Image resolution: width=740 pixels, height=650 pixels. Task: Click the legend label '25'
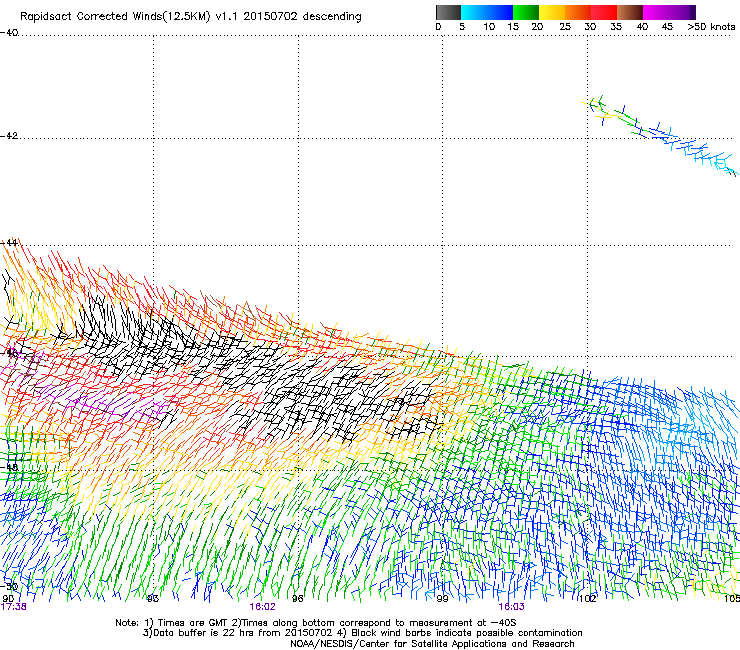pyautogui.click(x=565, y=27)
